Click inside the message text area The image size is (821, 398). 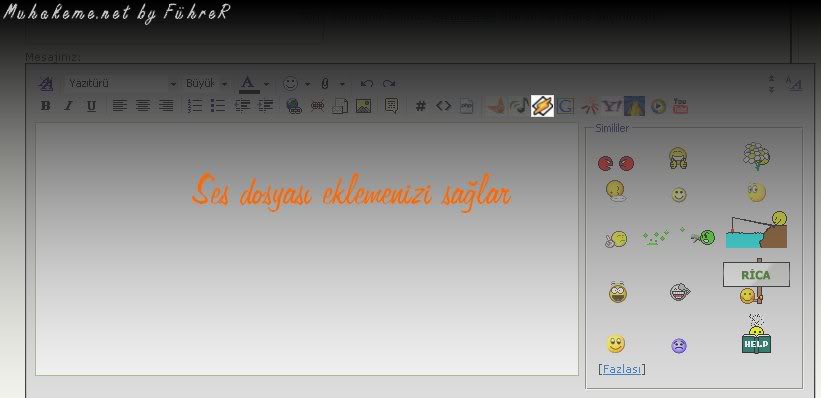pyautogui.click(x=307, y=249)
